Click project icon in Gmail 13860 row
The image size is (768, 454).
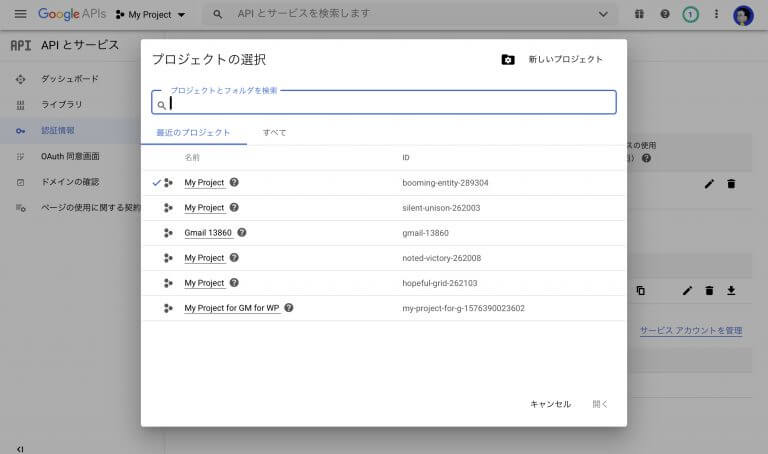168,233
